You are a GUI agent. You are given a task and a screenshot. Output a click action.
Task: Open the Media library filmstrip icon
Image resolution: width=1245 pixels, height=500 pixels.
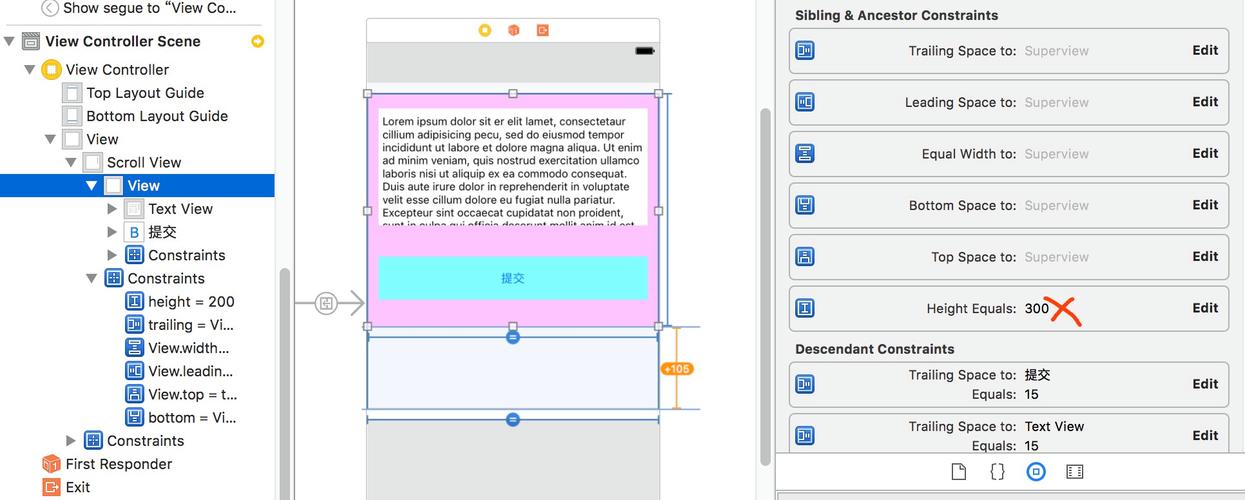1075,472
